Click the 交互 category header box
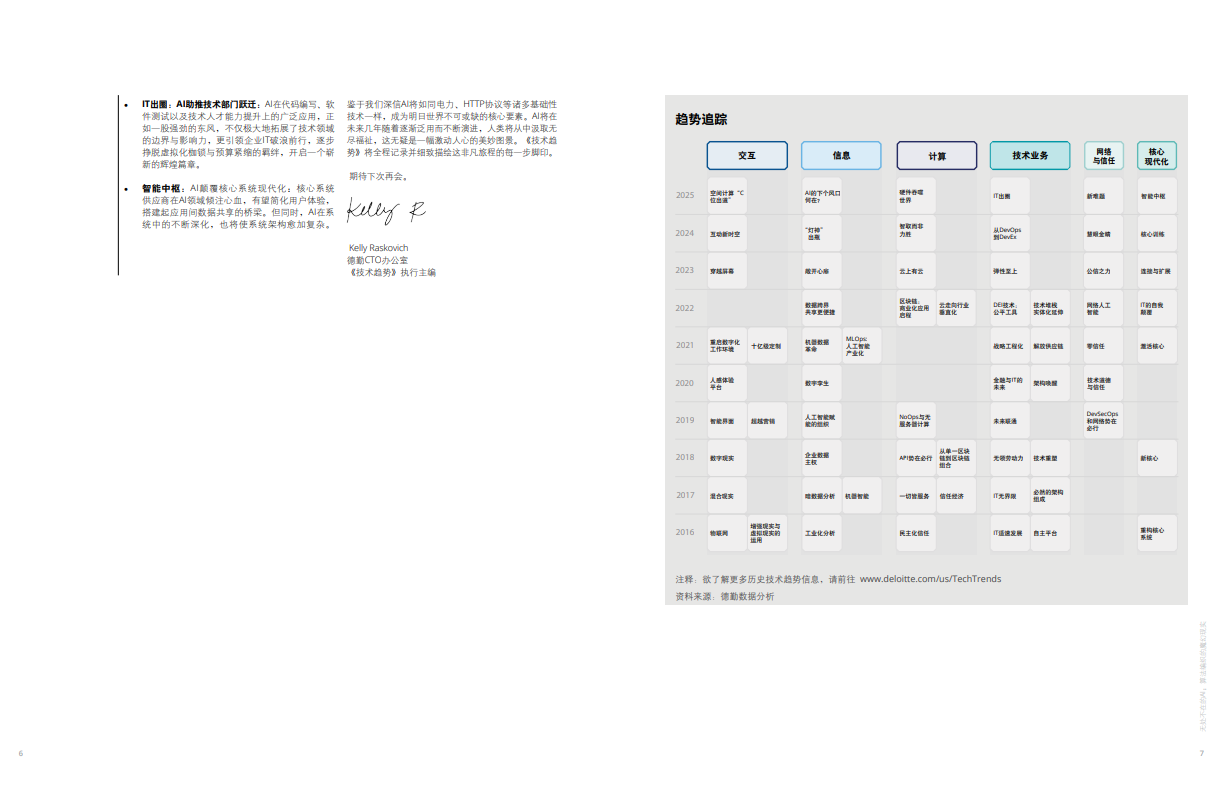Screen dimensions: 1223x790 pos(747,156)
